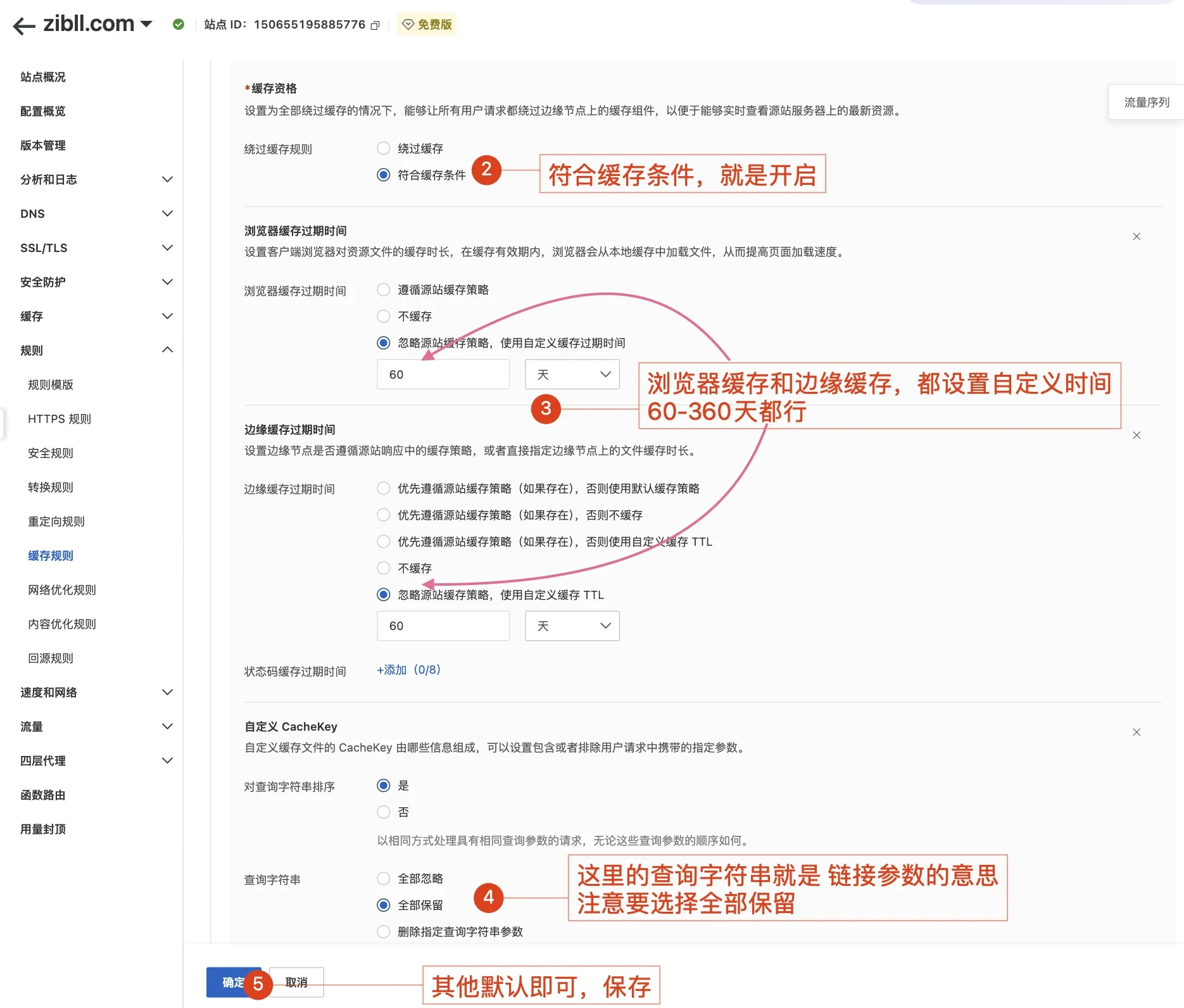Open the 流量序列 panel
Image resolution: width=1184 pixels, height=1008 pixels.
[1145, 102]
